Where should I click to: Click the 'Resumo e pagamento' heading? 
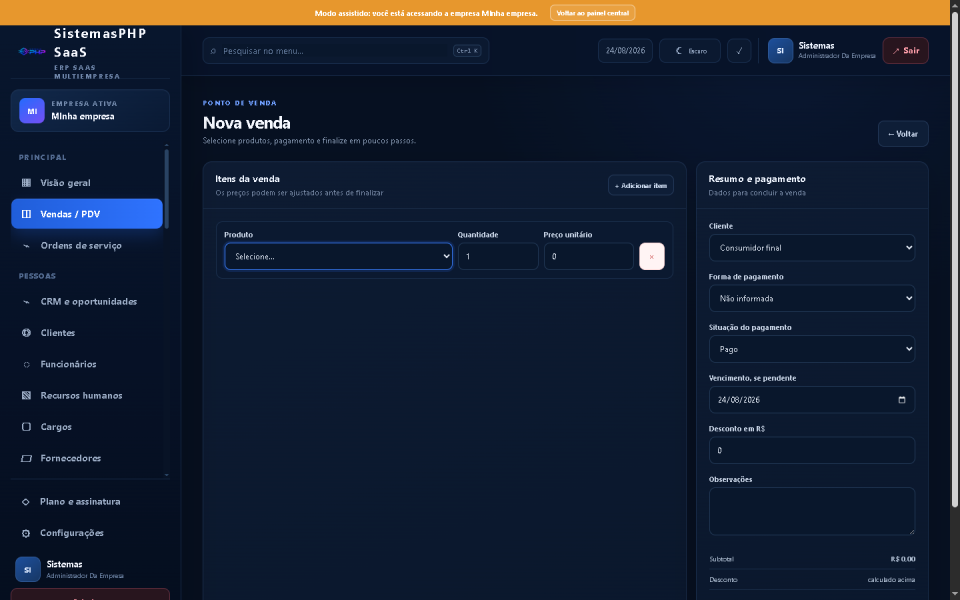tap(757, 179)
